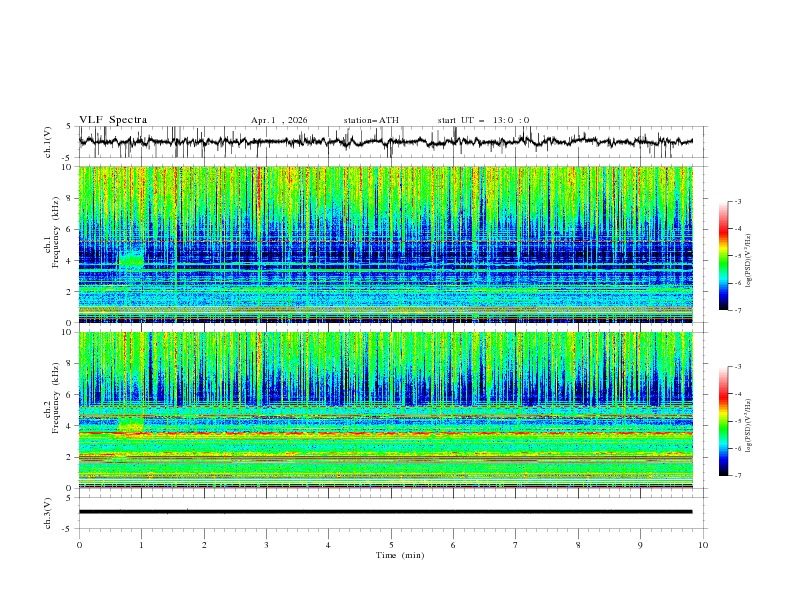Click the "-4" tick on ch.2 colorbar
The height and width of the screenshot is (612, 792).
[738, 394]
